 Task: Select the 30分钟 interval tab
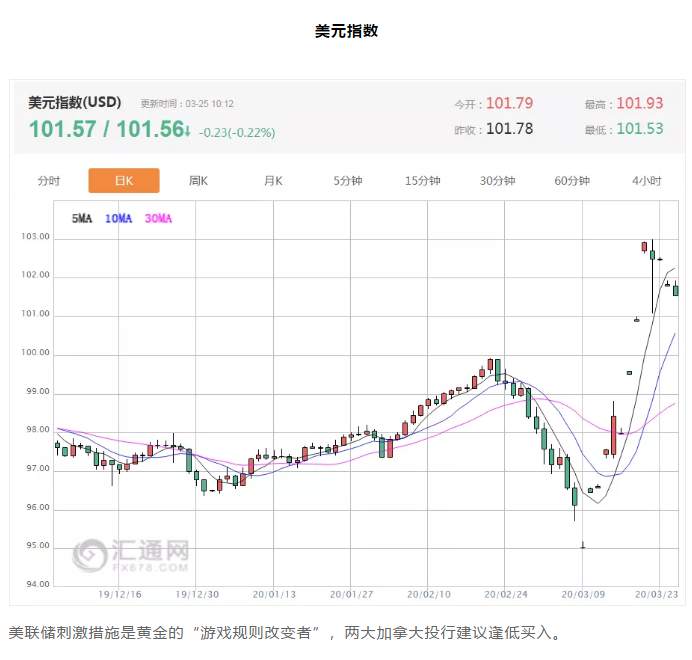click(497, 181)
